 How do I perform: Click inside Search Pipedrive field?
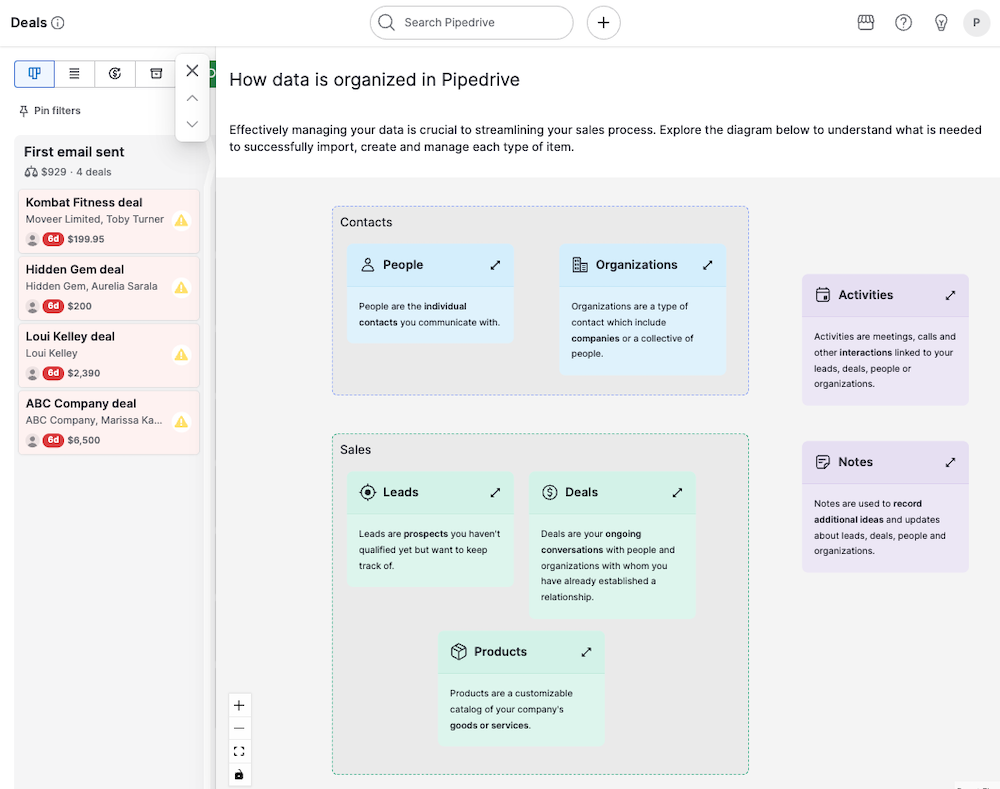[471, 23]
